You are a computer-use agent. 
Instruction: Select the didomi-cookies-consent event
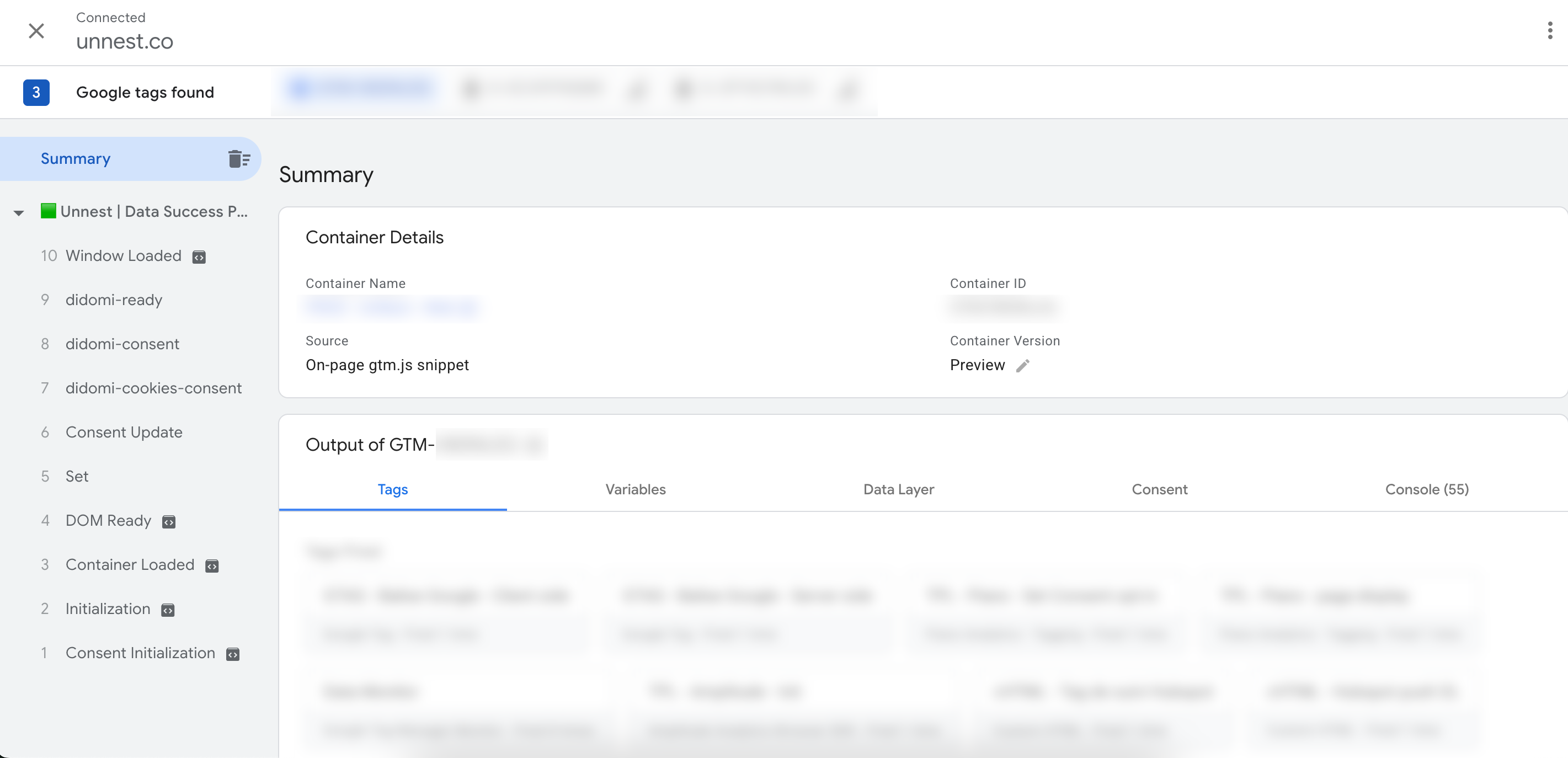(x=153, y=388)
